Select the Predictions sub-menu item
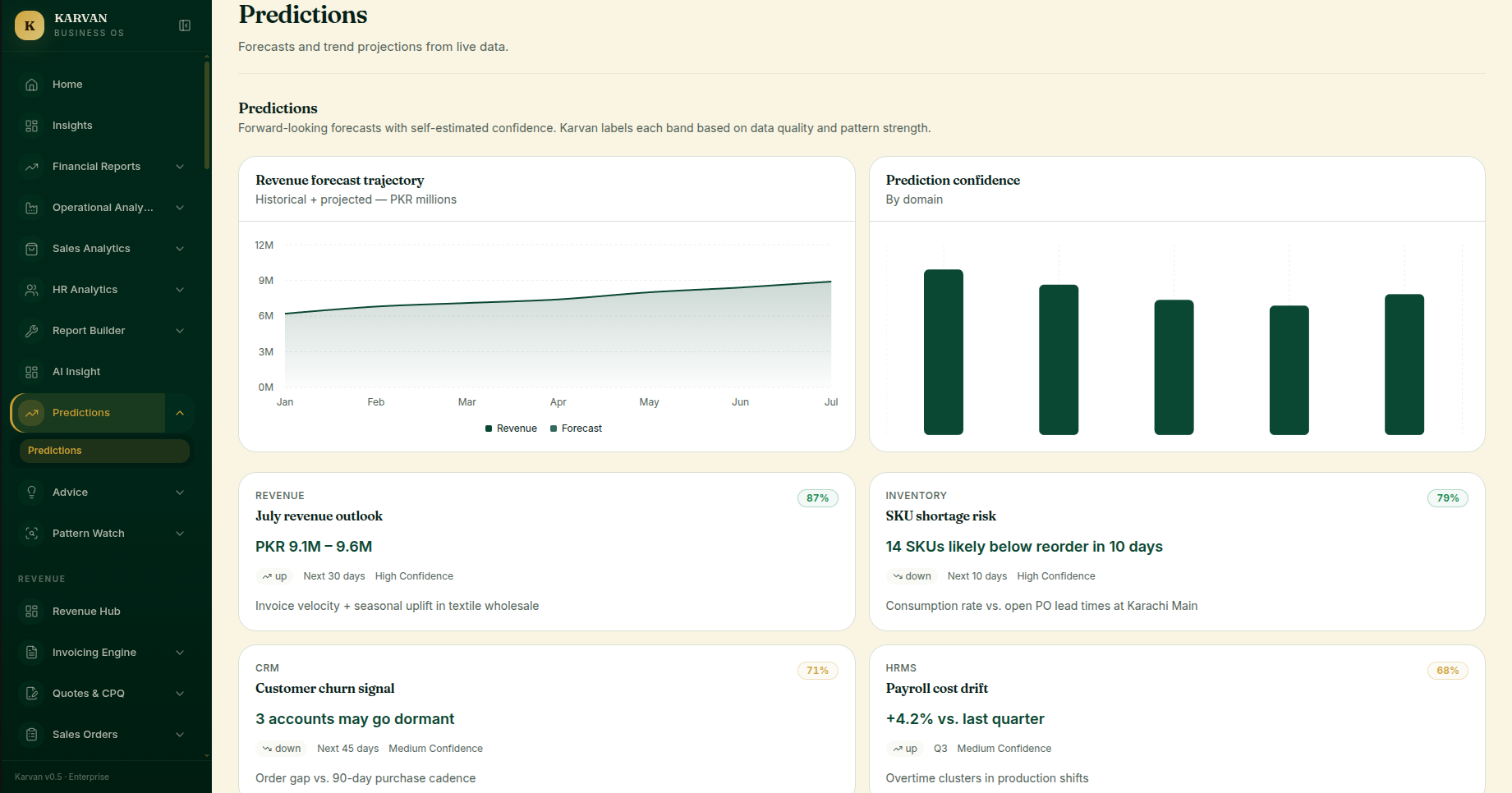Screen dimensions: 1512x793 pos(104,451)
